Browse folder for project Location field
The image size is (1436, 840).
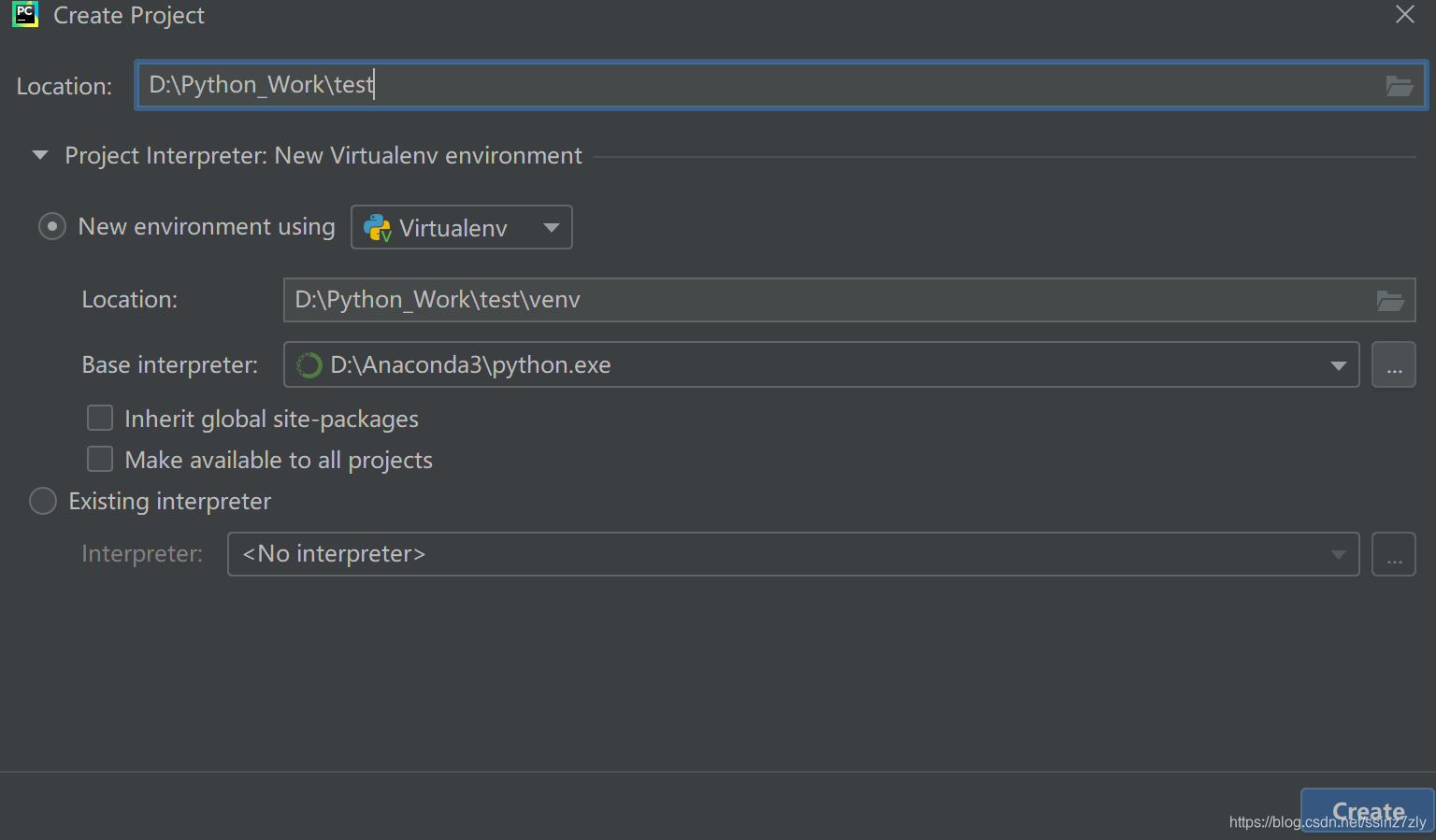(x=1399, y=86)
